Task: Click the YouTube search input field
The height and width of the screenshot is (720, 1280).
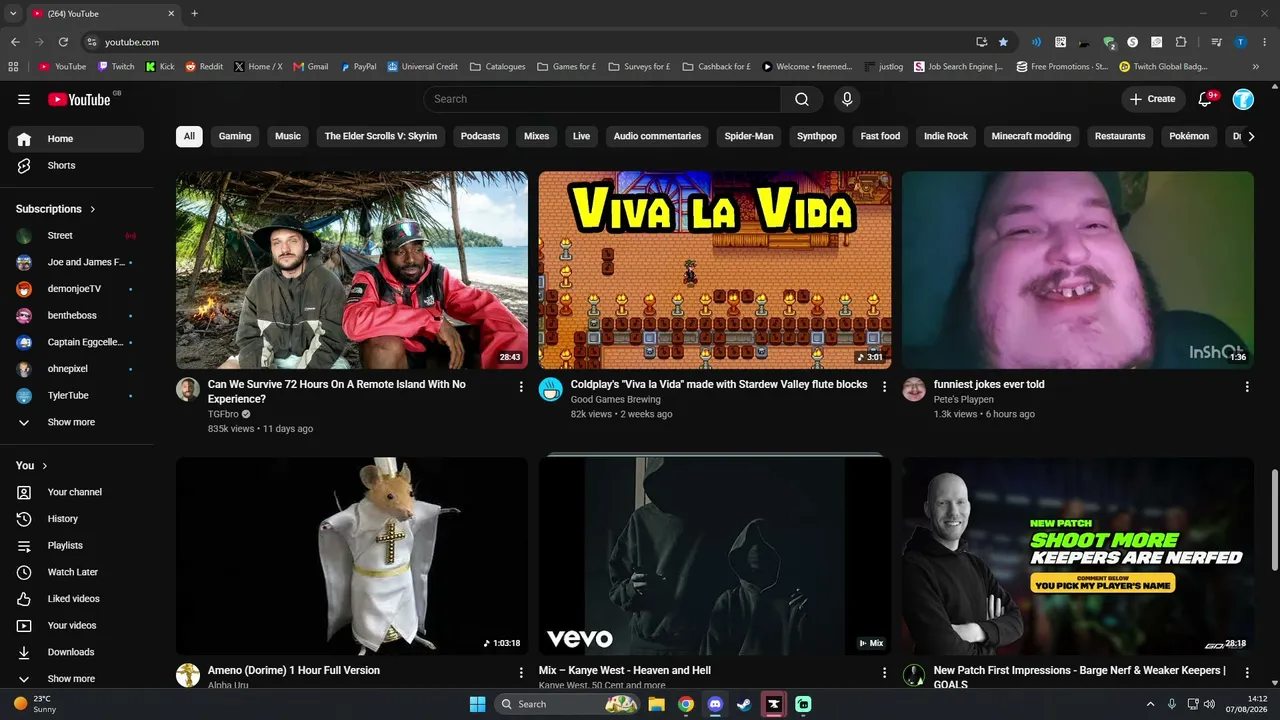Action: [603, 99]
